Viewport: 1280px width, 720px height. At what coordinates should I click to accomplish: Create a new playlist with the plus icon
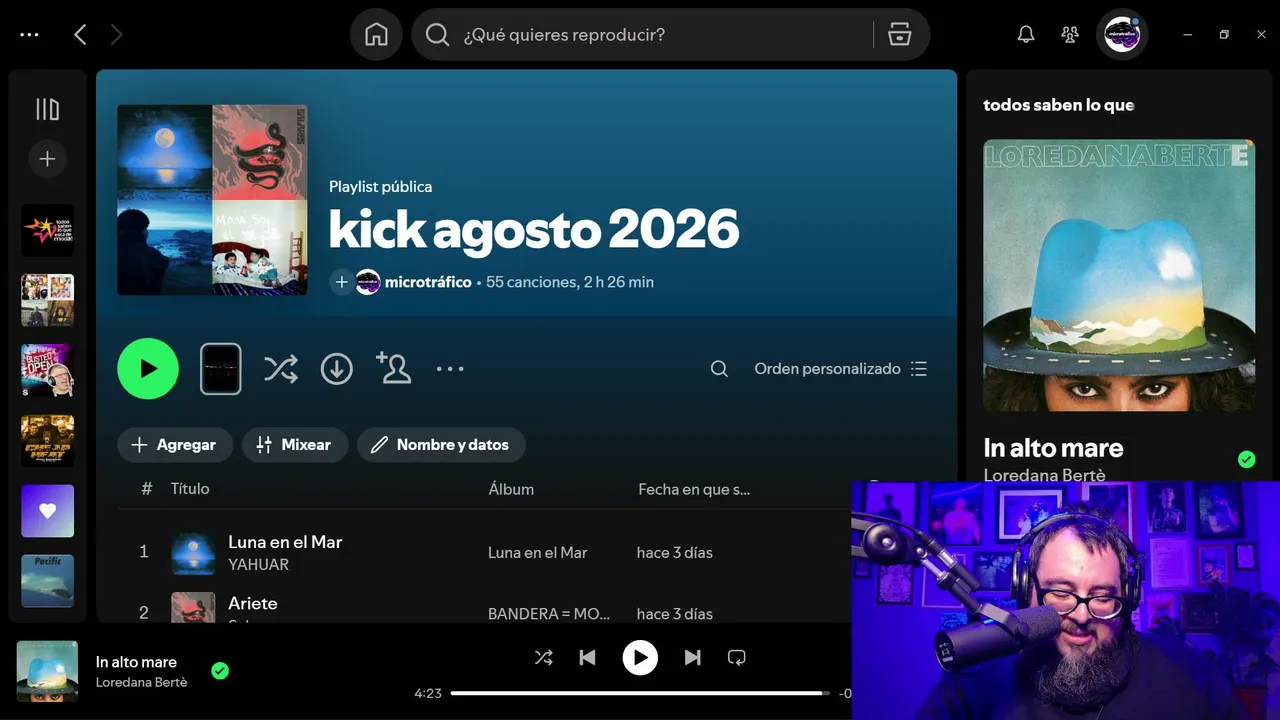coord(47,158)
